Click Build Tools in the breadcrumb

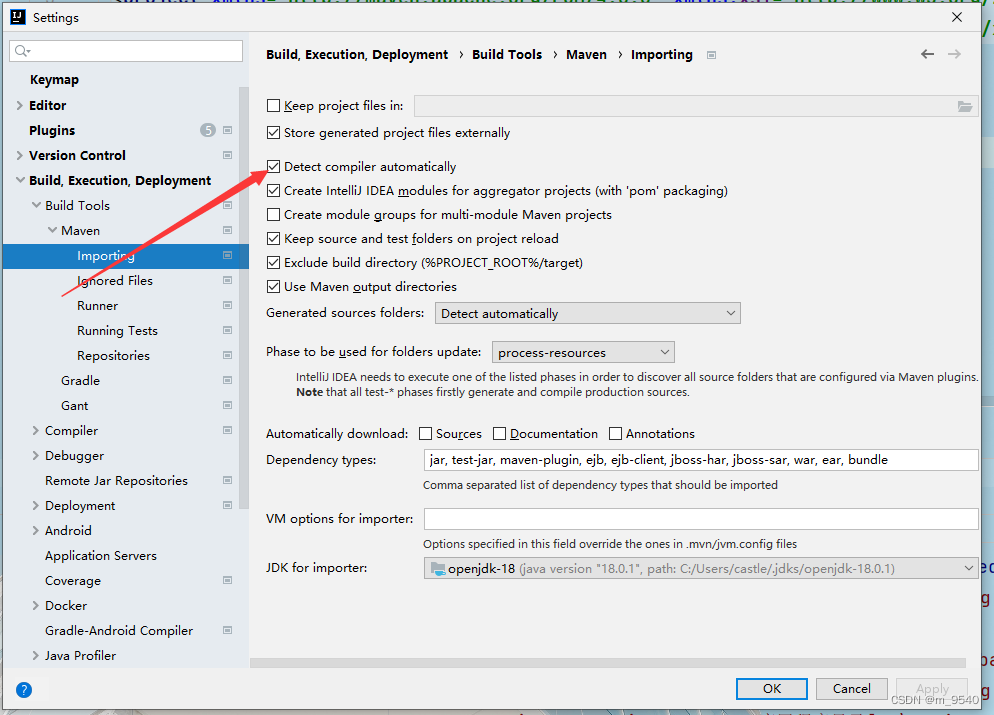pyautogui.click(x=507, y=55)
